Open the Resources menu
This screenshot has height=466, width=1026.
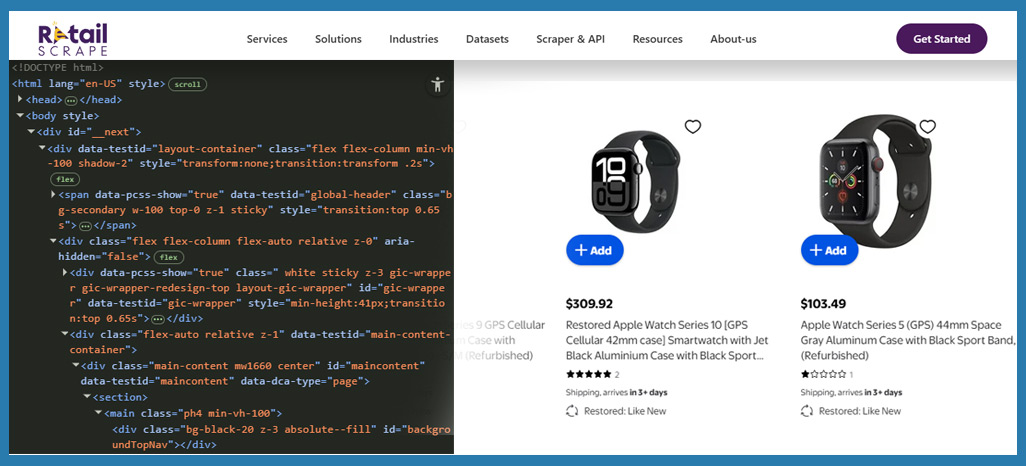click(658, 39)
